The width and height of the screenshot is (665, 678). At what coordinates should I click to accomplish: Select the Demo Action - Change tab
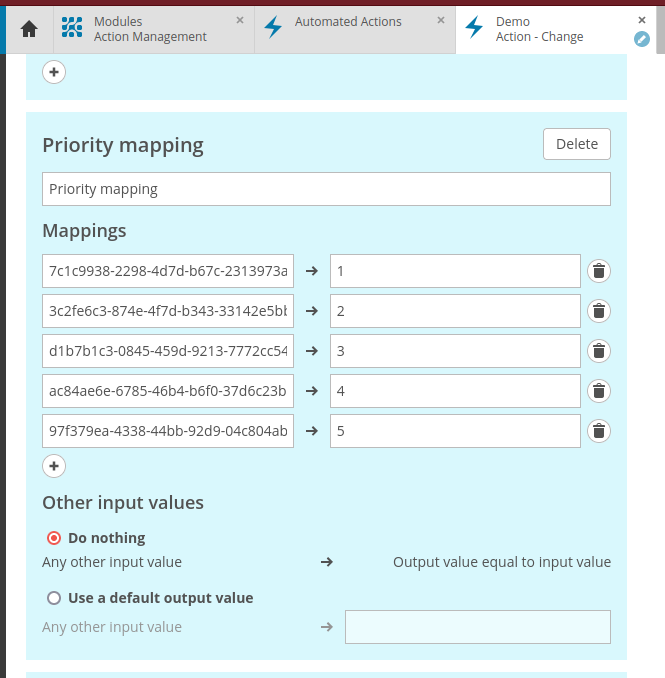pyautogui.click(x=540, y=29)
